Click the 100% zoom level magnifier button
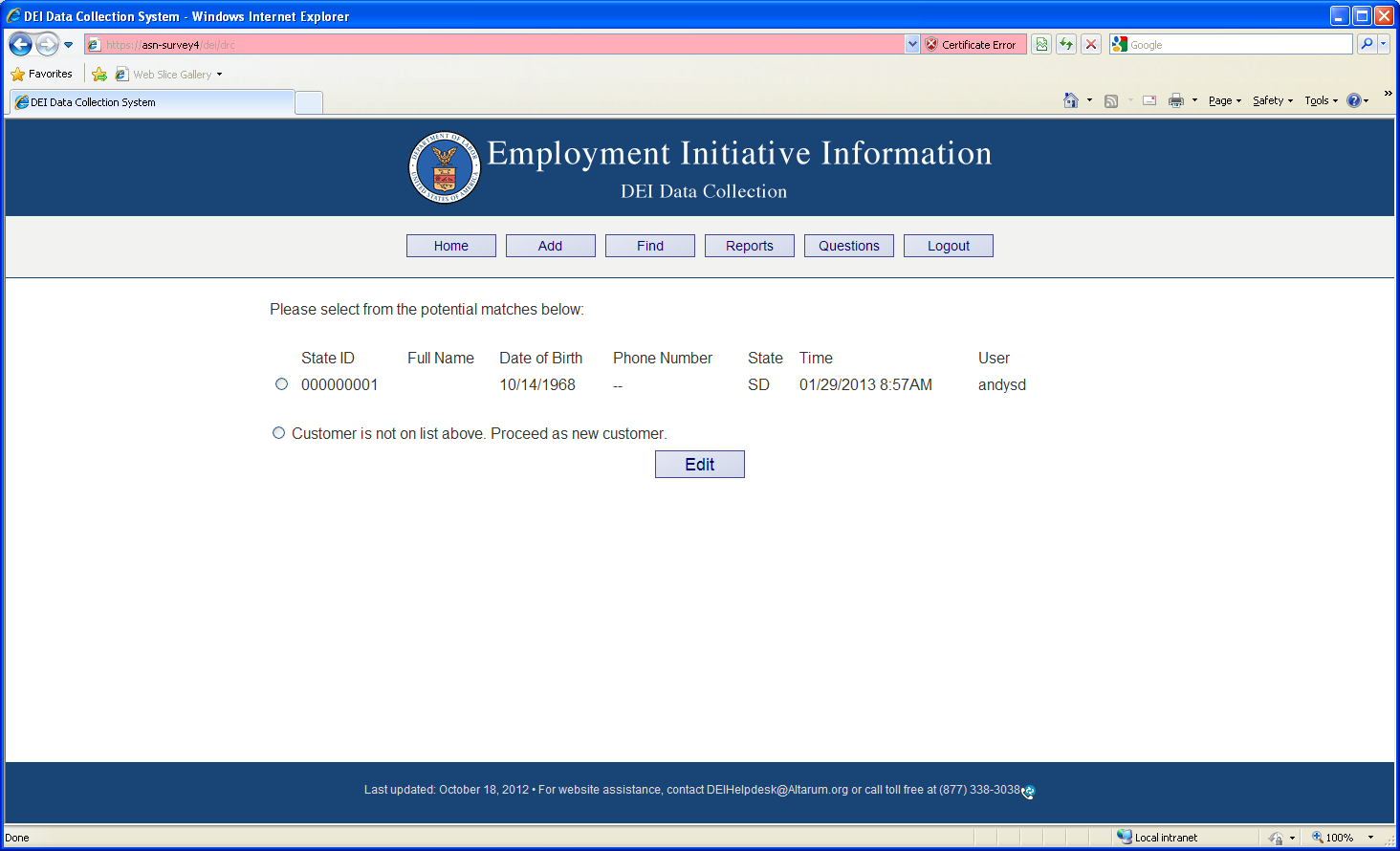The width and height of the screenshot is (1400, 851). click(1332, 838)
